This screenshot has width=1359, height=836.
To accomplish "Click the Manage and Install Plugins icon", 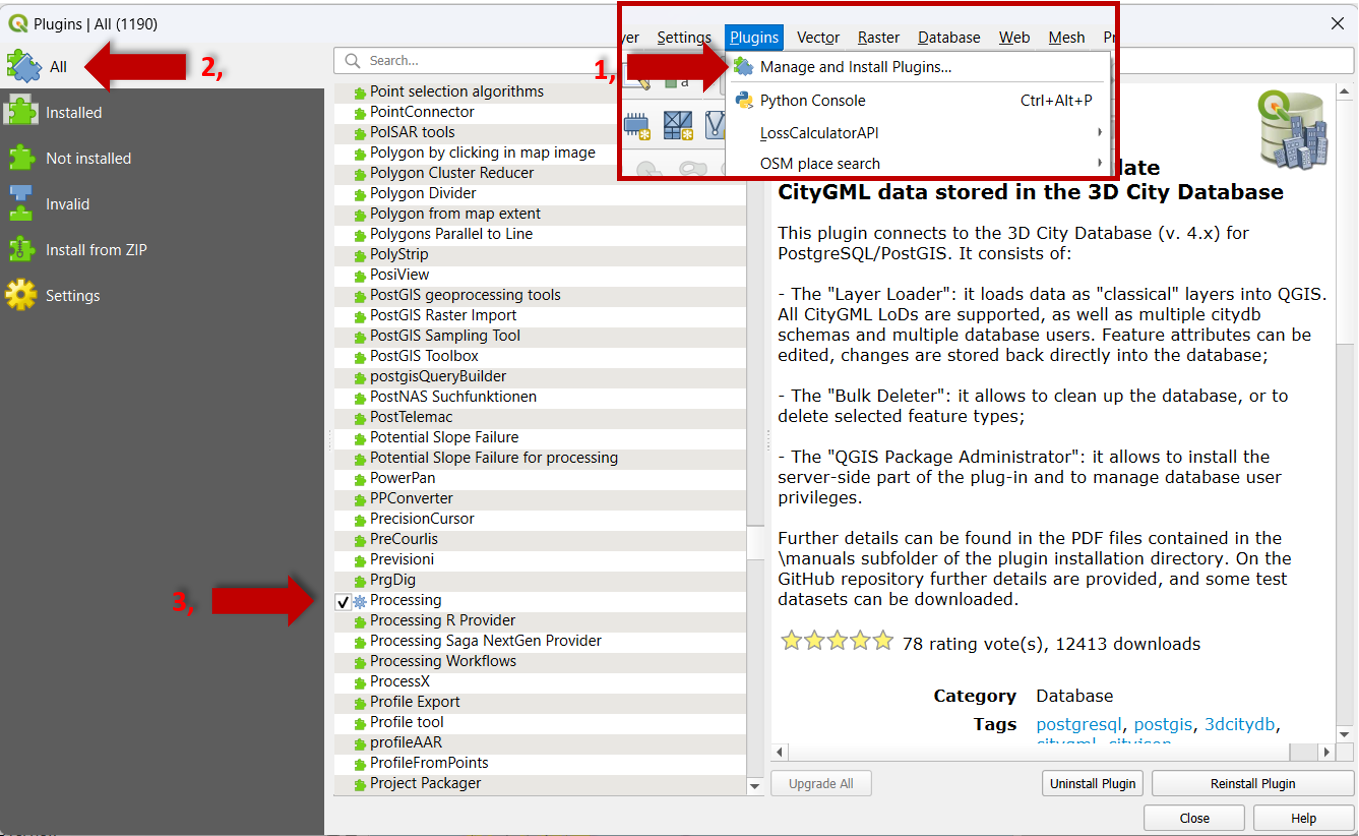I will 743,67.
